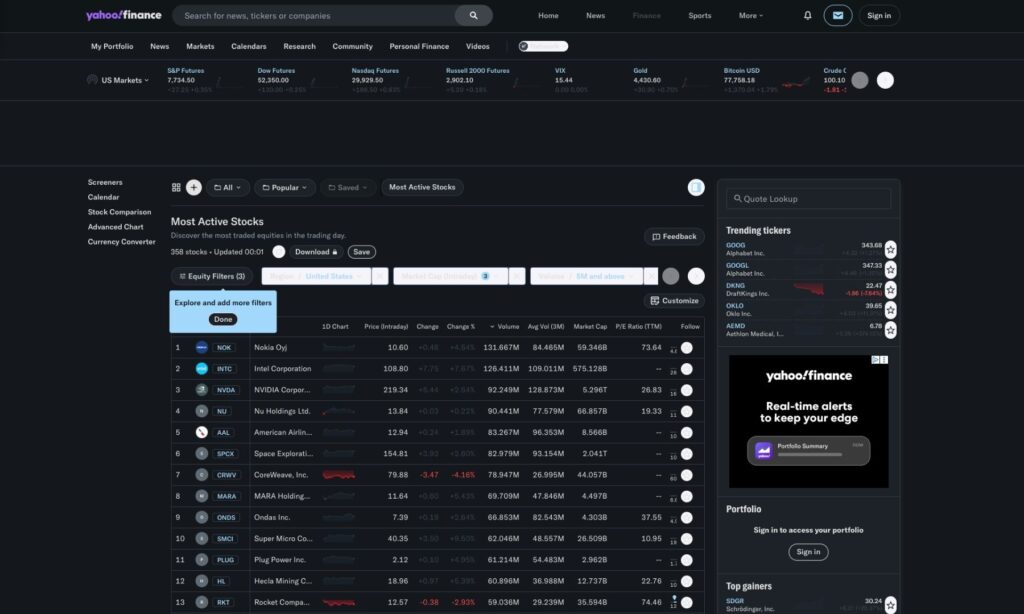Open the Saved screeners dropdown
1024x614 pixels.
[347, 187]
